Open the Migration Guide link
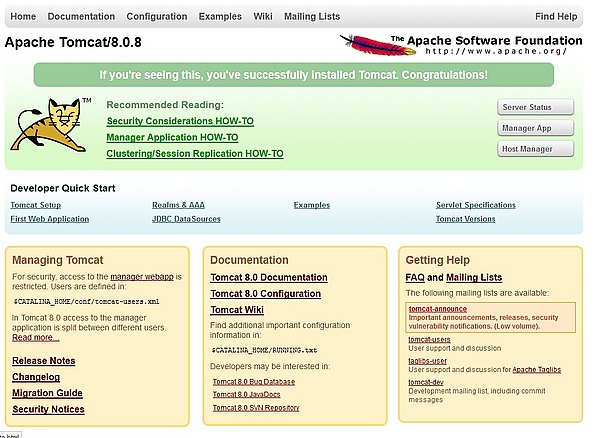This screenshot has height=438, width=600. (47, 393)
